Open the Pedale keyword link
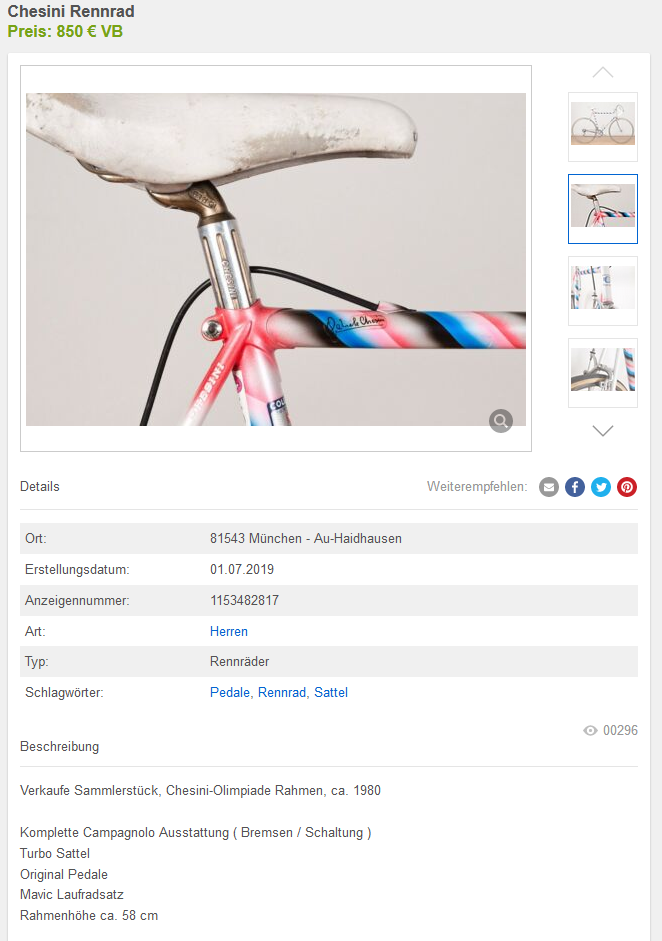Image resolution: width=662 pixels, height=941 pixels. point(230,693)
